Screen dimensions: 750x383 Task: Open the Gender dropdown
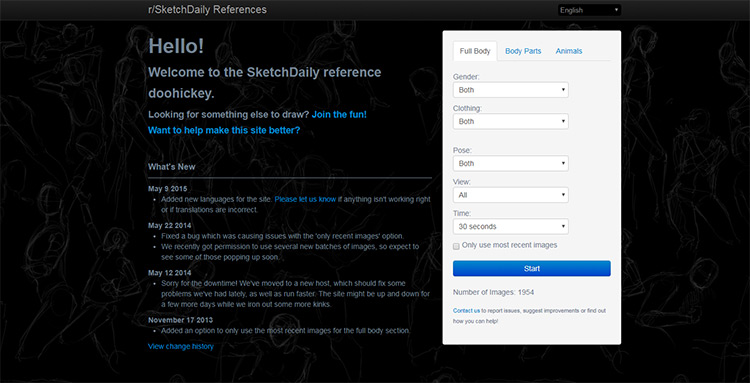[510, 90]
